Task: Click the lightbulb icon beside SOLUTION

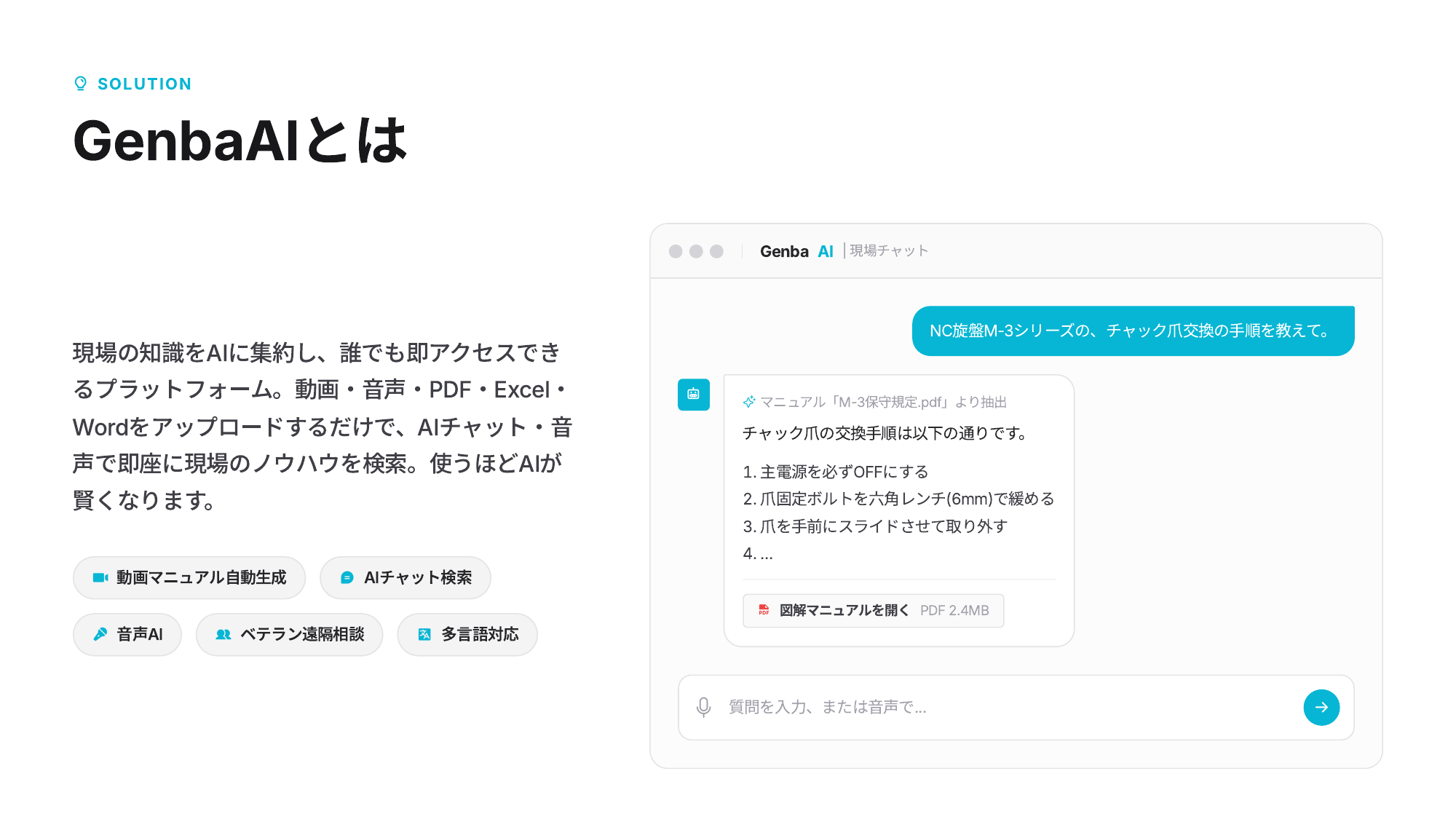Action: click(81, 84)
